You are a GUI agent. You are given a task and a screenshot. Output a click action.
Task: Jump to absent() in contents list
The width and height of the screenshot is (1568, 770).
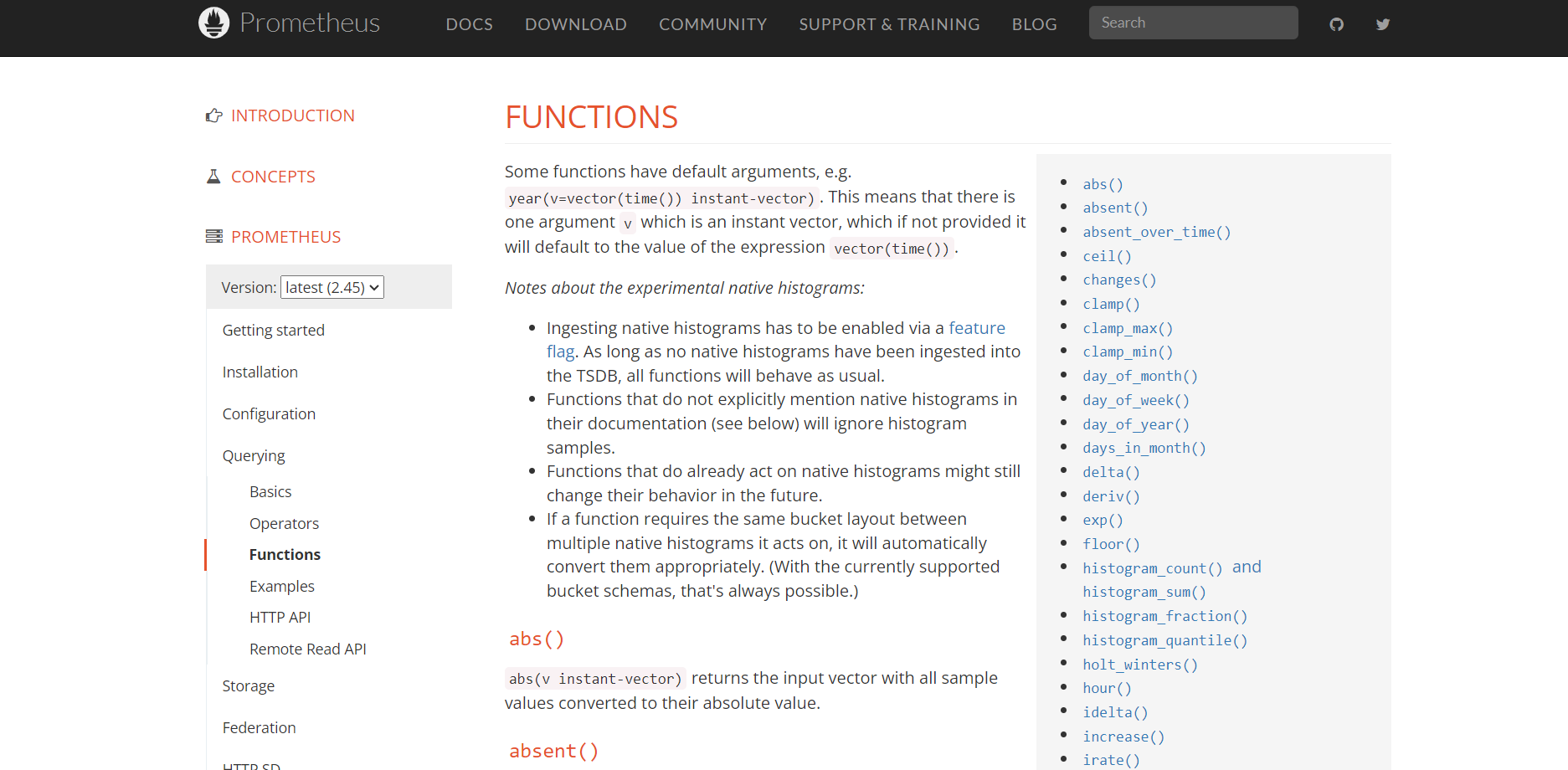point(1115,208)
